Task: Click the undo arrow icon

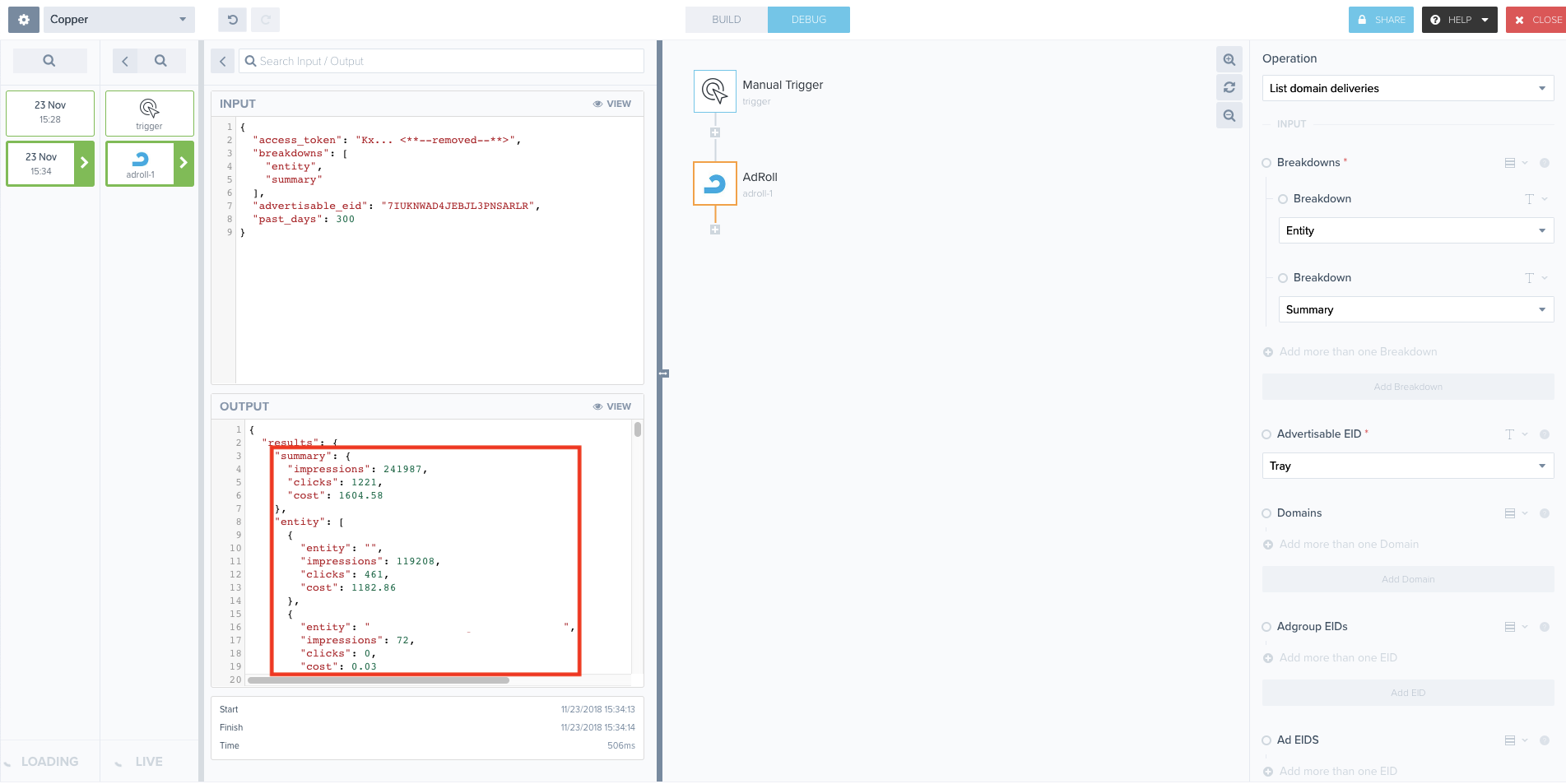Action: click(x=231, y=19)
